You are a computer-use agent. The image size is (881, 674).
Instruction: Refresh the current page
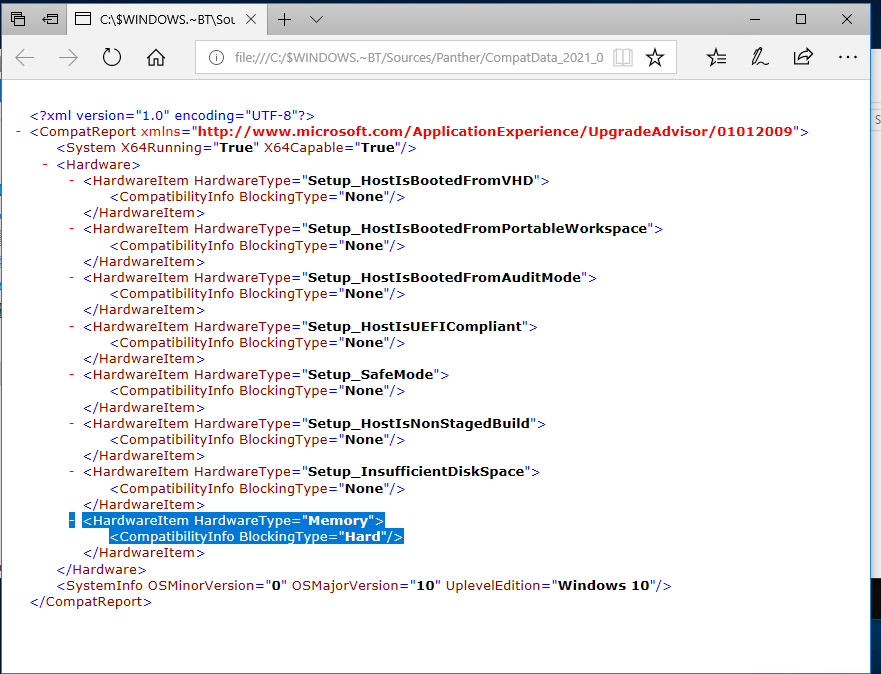(x=112, y=57)
